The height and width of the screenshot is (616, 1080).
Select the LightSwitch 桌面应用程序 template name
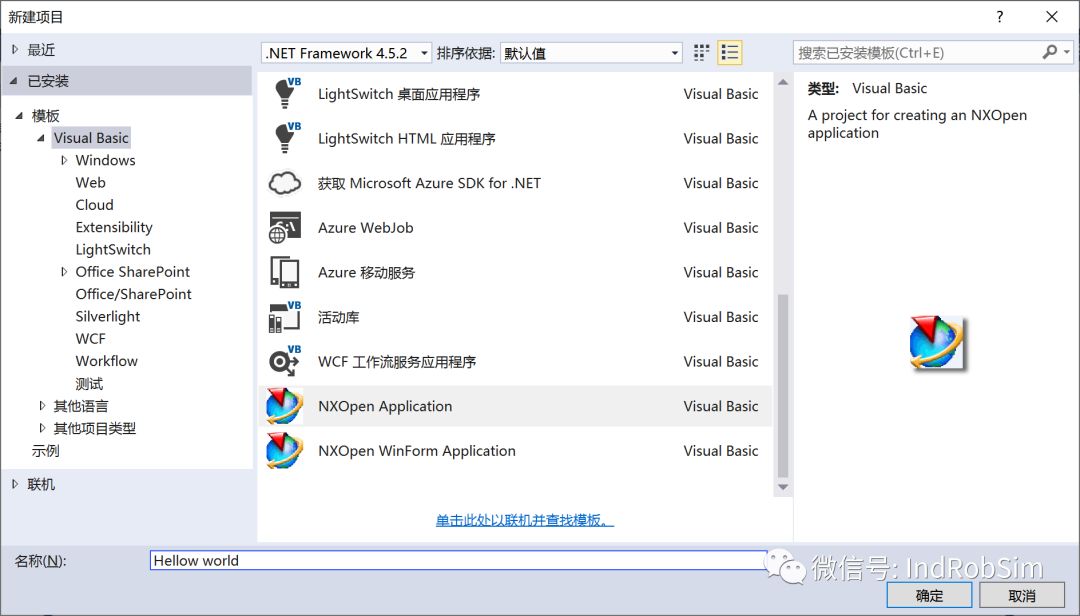[399, 94]
